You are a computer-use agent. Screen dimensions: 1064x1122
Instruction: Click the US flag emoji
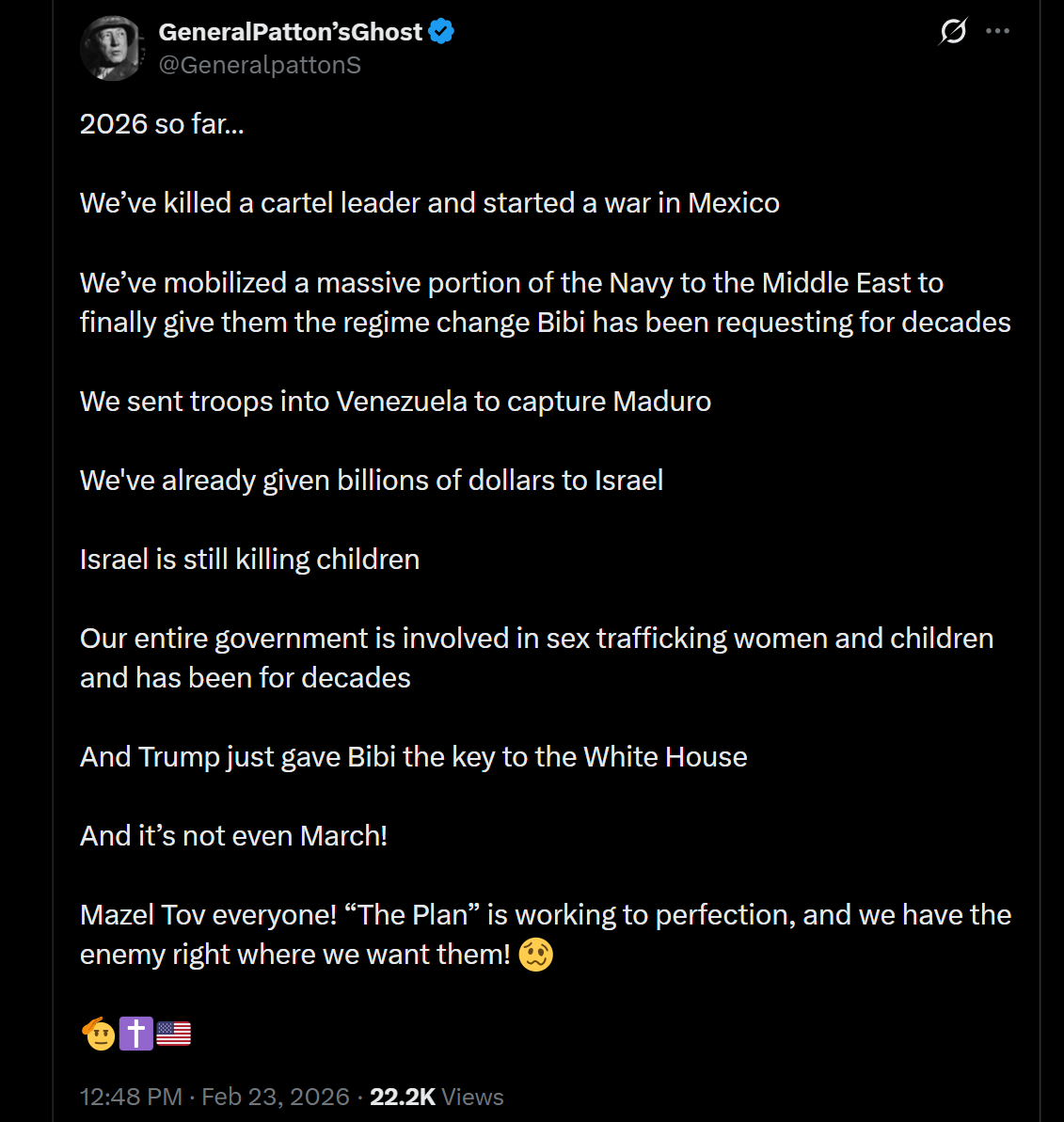[173, 1034]
